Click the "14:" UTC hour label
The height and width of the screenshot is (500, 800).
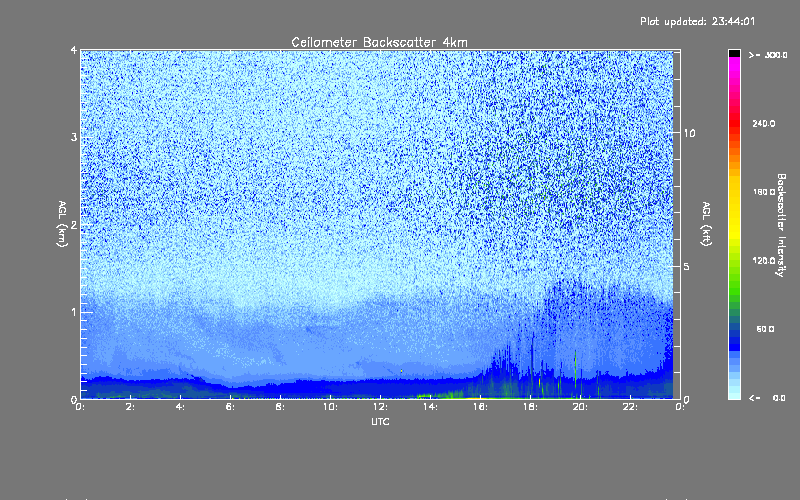pos(430,407)
